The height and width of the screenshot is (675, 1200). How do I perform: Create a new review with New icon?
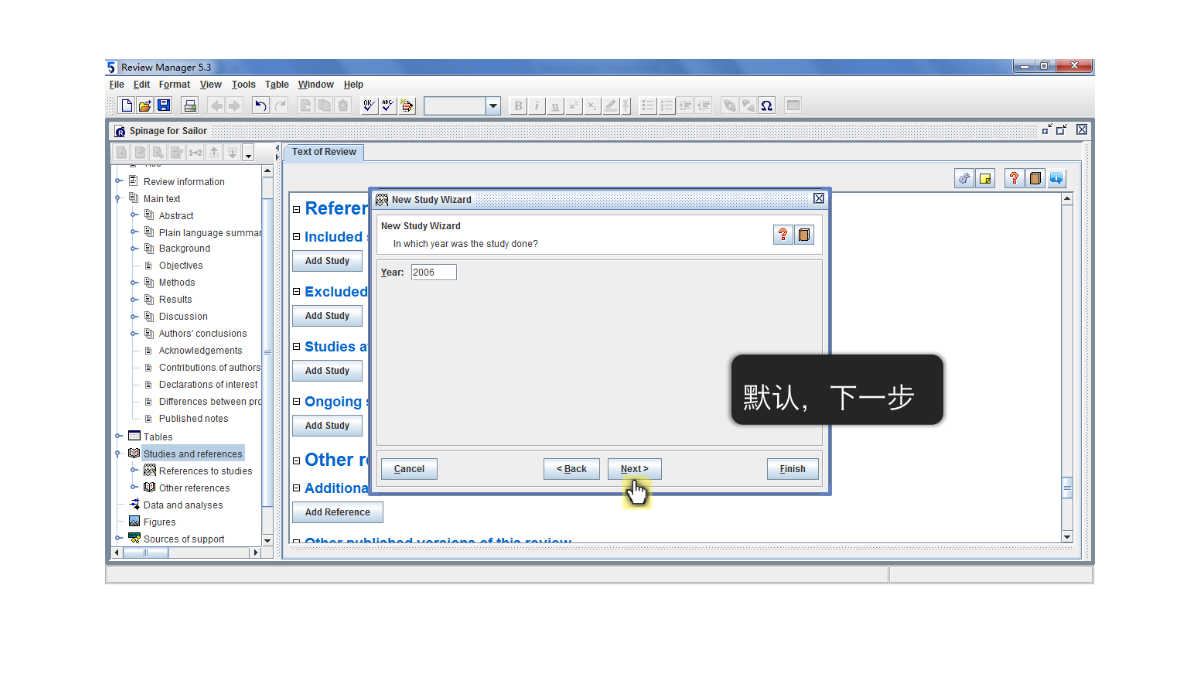pyautogui.click(x=127, y=105)
